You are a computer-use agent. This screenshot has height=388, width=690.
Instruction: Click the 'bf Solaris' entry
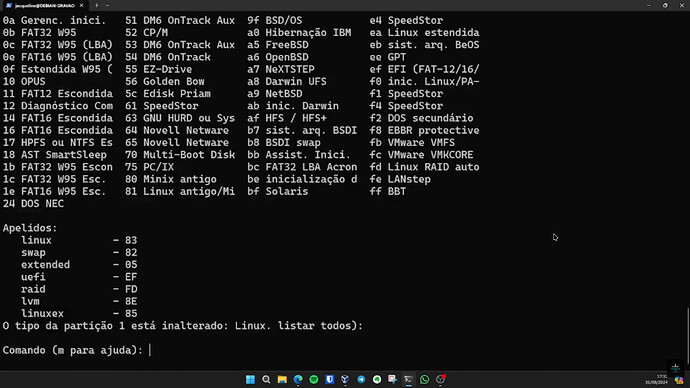point(278,191)
